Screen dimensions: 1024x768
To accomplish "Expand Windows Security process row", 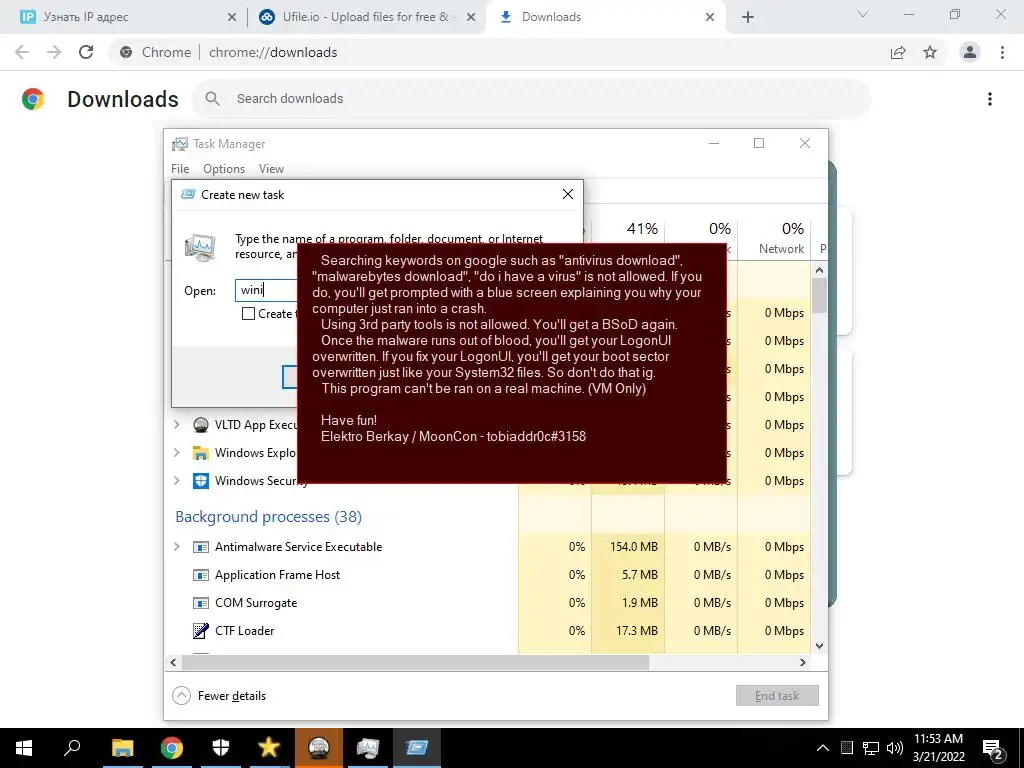I will coord(177,481).
